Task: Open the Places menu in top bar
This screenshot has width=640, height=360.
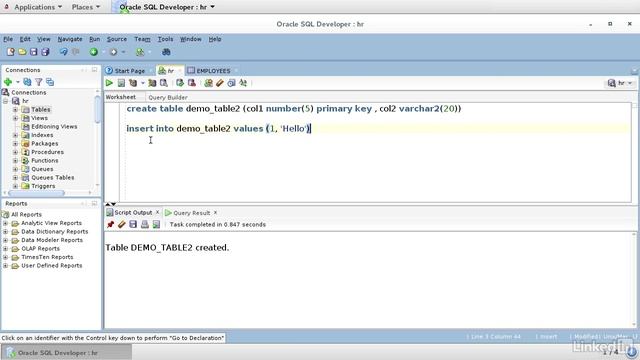Action: 86,7
